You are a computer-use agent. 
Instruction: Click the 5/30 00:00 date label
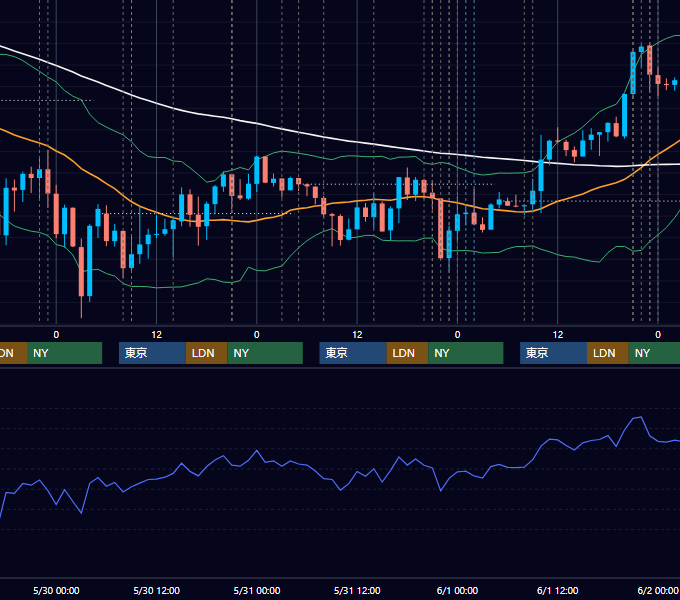[x=56, y=590]
